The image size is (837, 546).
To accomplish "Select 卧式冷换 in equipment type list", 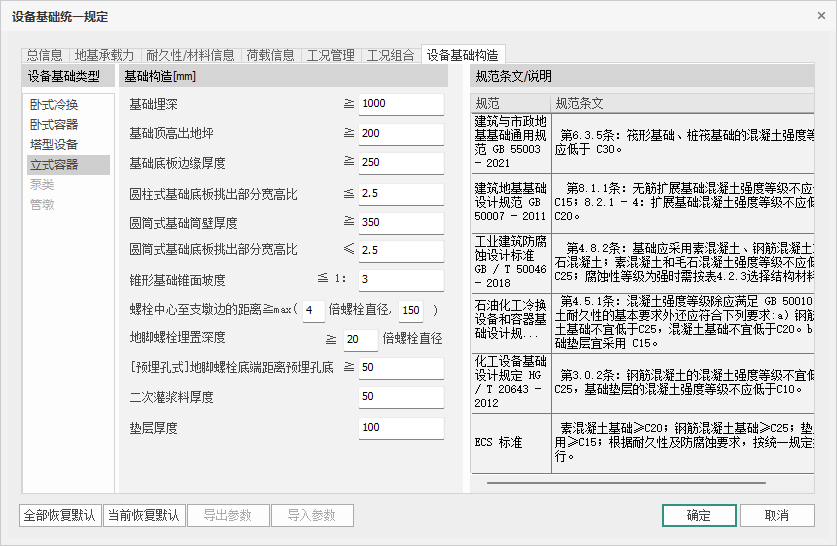I will tap(54, 105).
